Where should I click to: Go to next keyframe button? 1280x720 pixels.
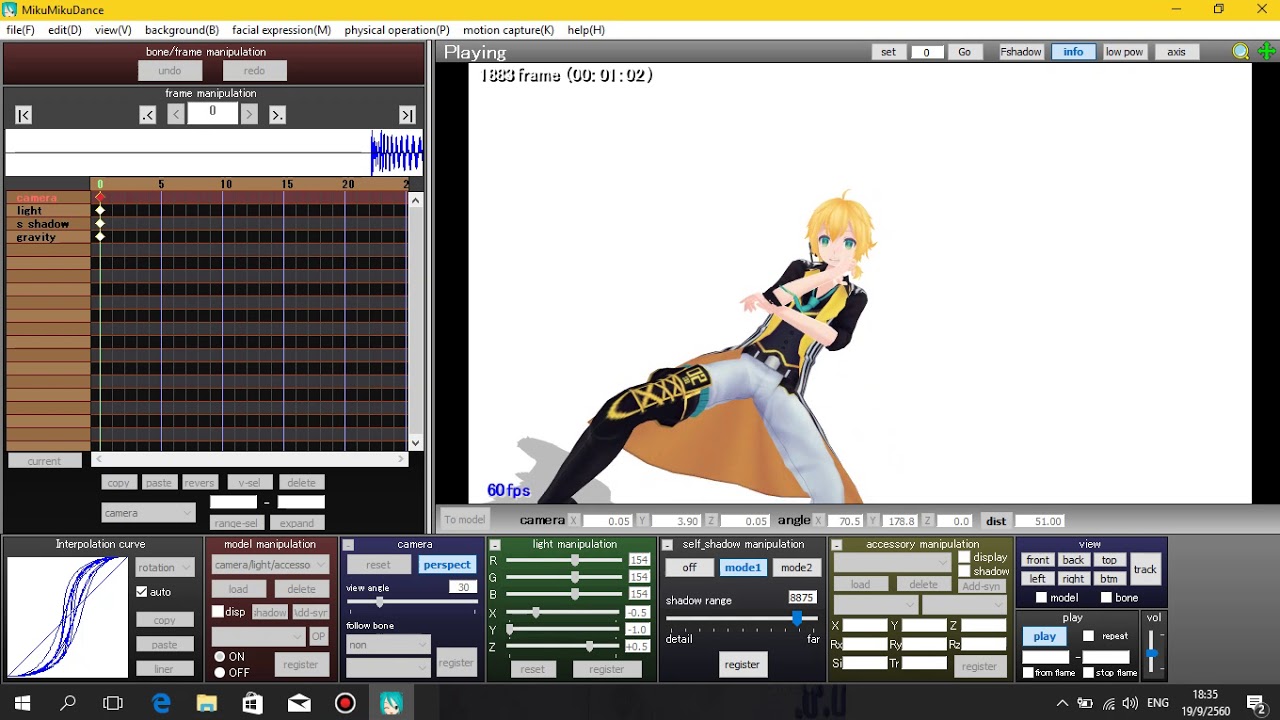277,115
